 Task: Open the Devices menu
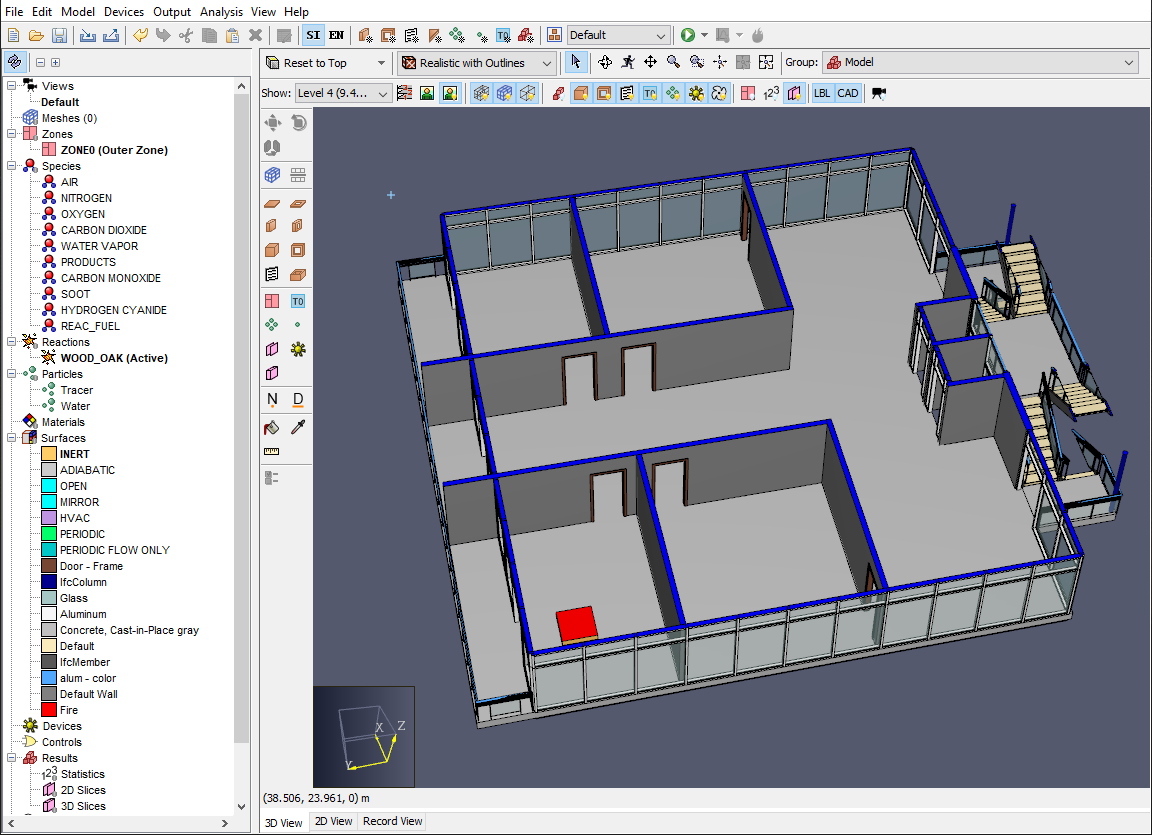123,12
